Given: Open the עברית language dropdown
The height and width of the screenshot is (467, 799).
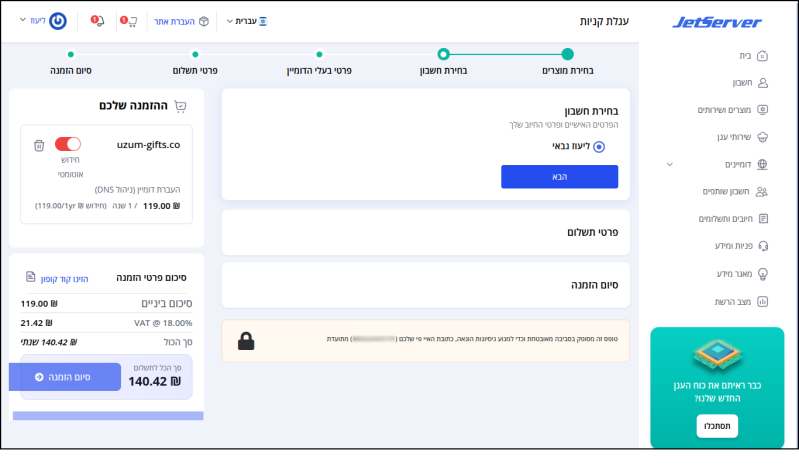Looking at the screenshot, I should (247, 21).
